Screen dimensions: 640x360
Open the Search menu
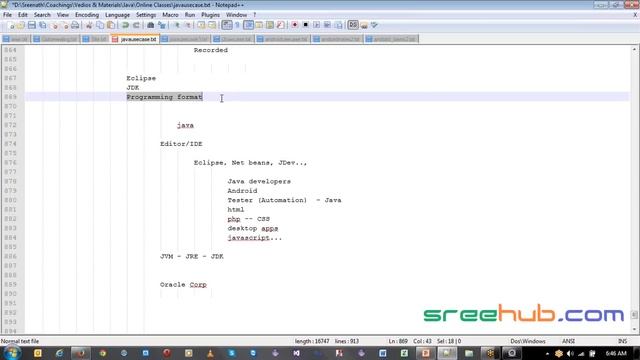[42, 15]
